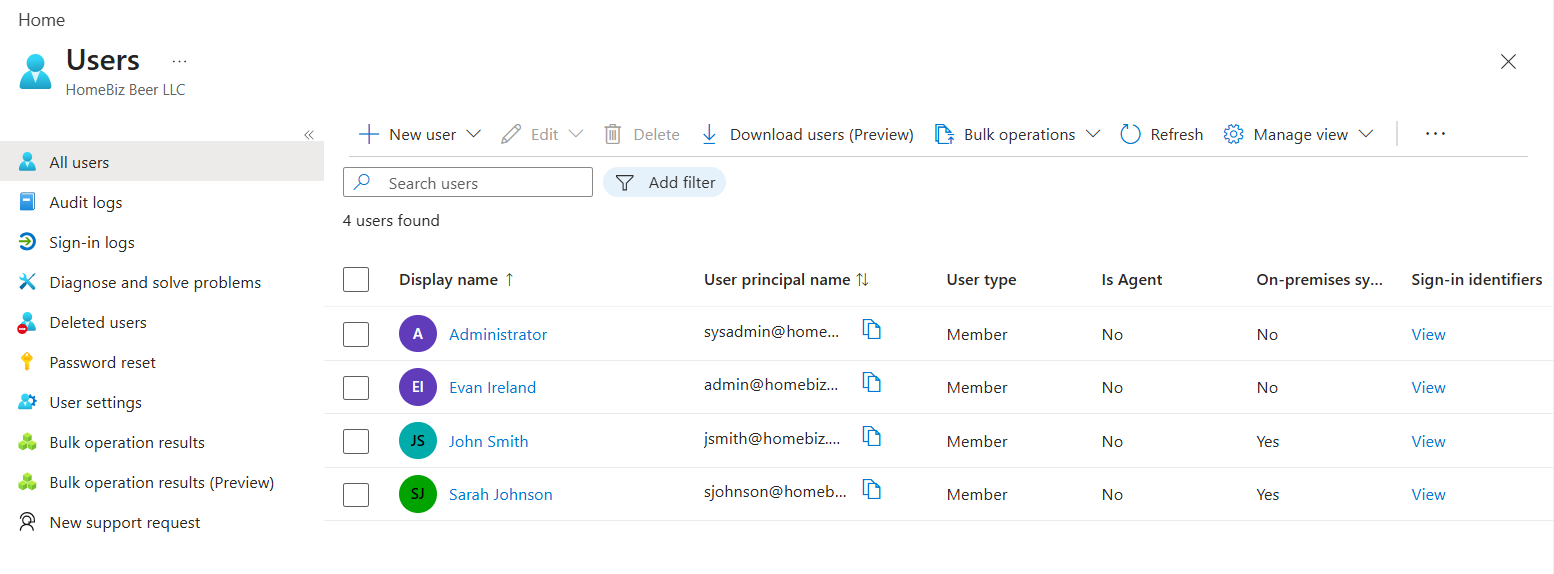Click the All users sidebar icon
The height and width of the screenshot is (574, 1554).
click(x=28, y=162)
